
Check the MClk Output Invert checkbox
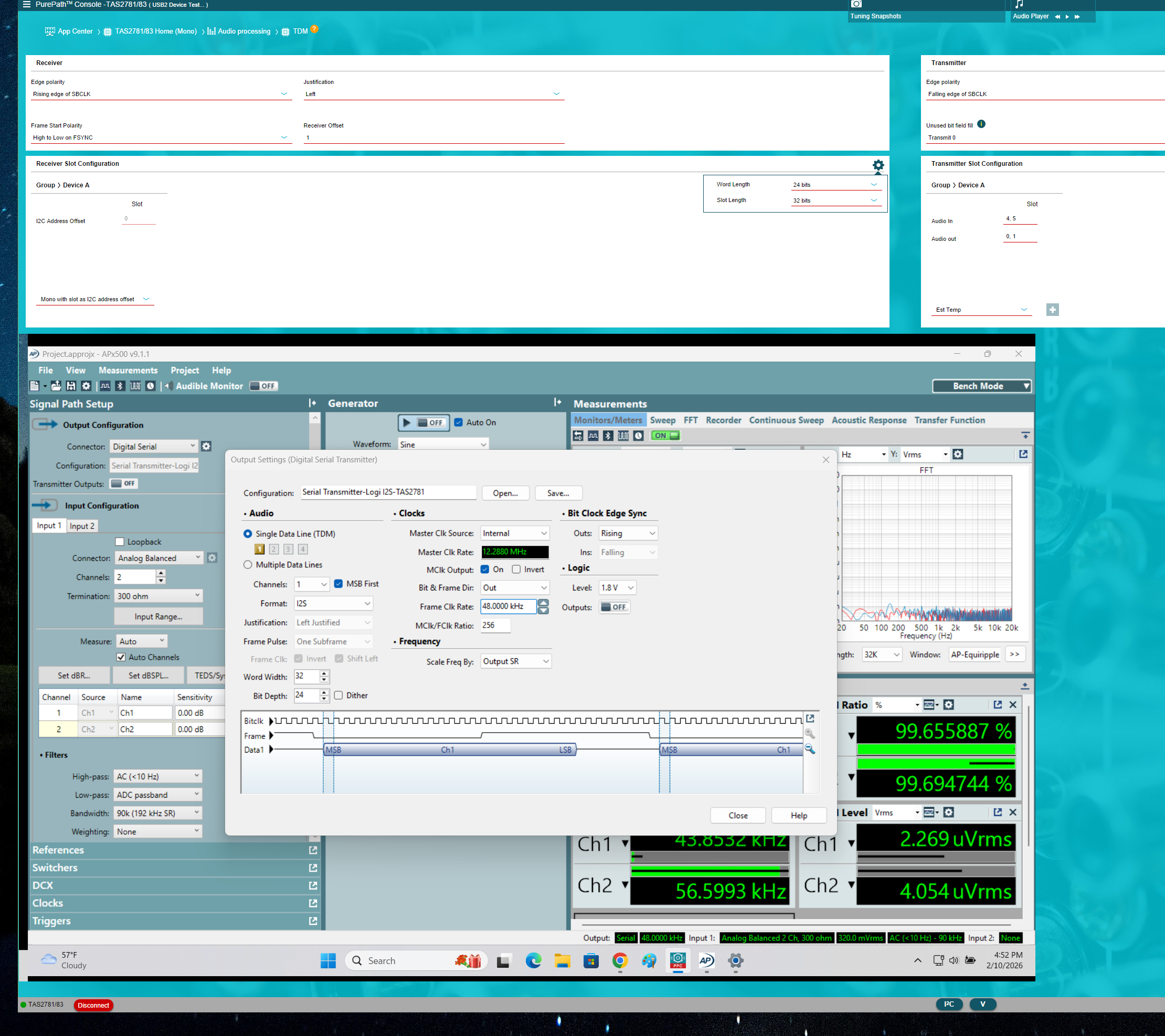click(516, 569)
